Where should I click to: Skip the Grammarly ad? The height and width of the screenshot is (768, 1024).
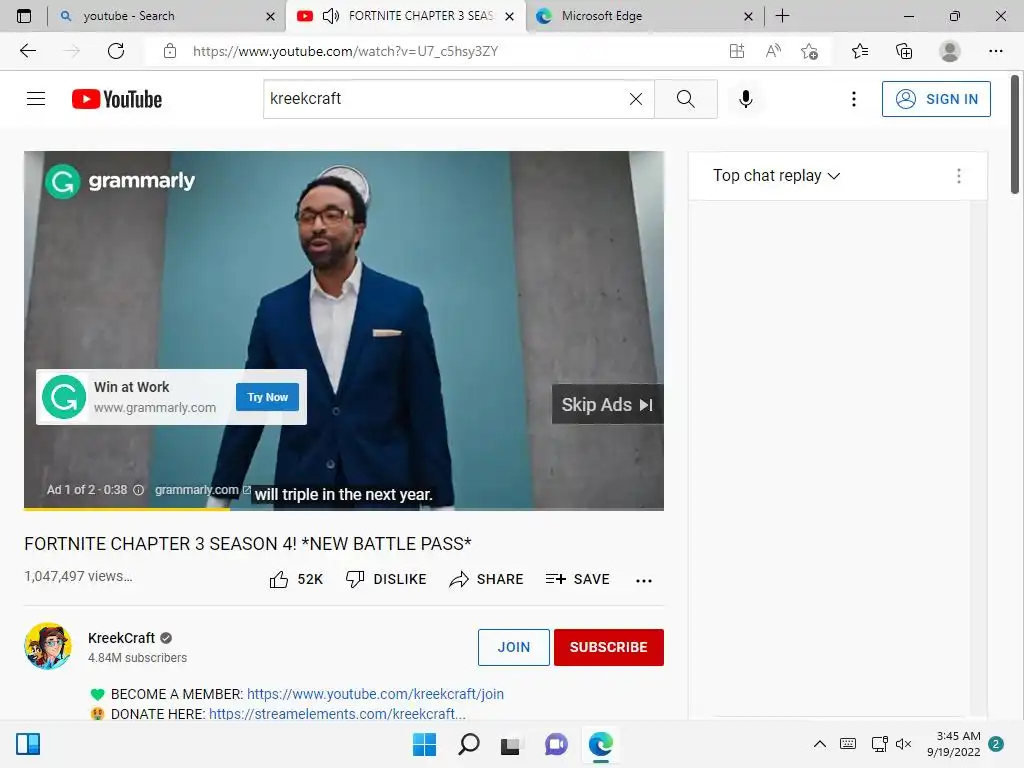[607, 404]
